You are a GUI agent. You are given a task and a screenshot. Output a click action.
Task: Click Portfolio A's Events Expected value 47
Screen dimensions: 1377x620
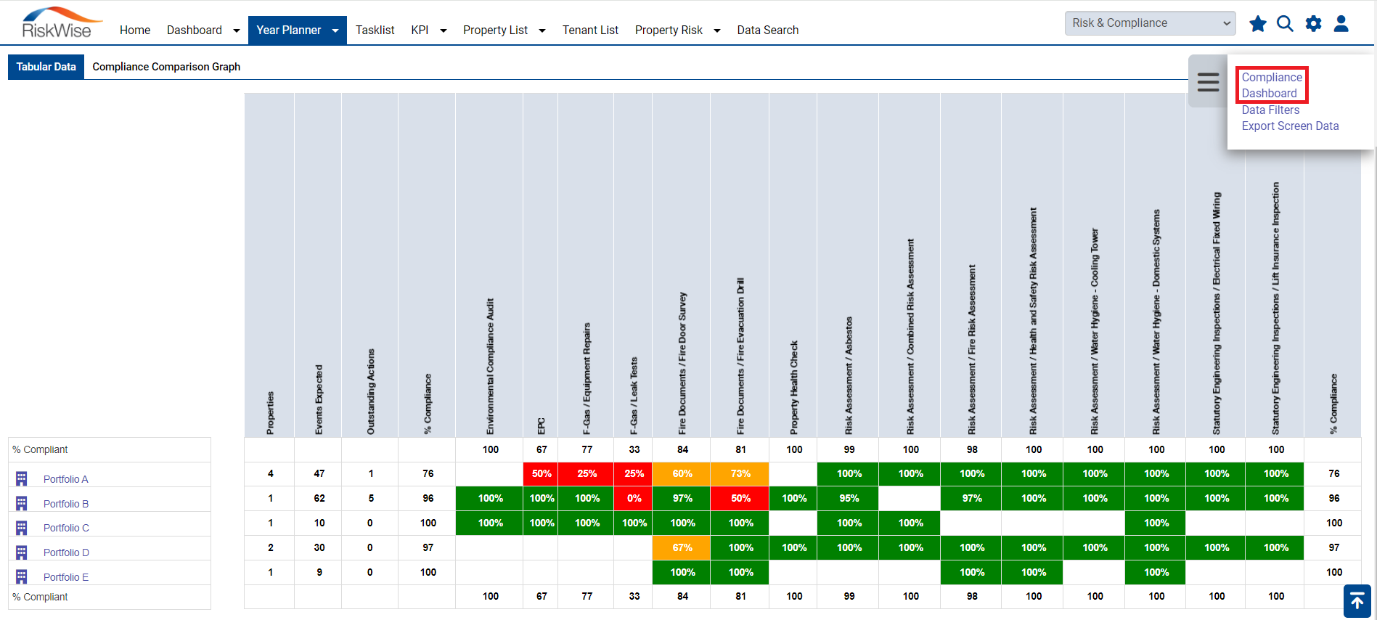pos(318,474)
